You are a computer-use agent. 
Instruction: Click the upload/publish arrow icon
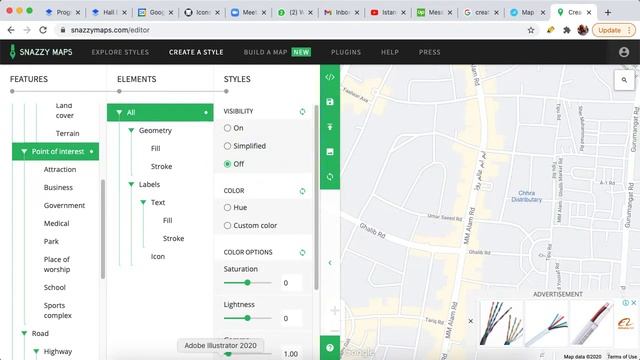[330, 127]
